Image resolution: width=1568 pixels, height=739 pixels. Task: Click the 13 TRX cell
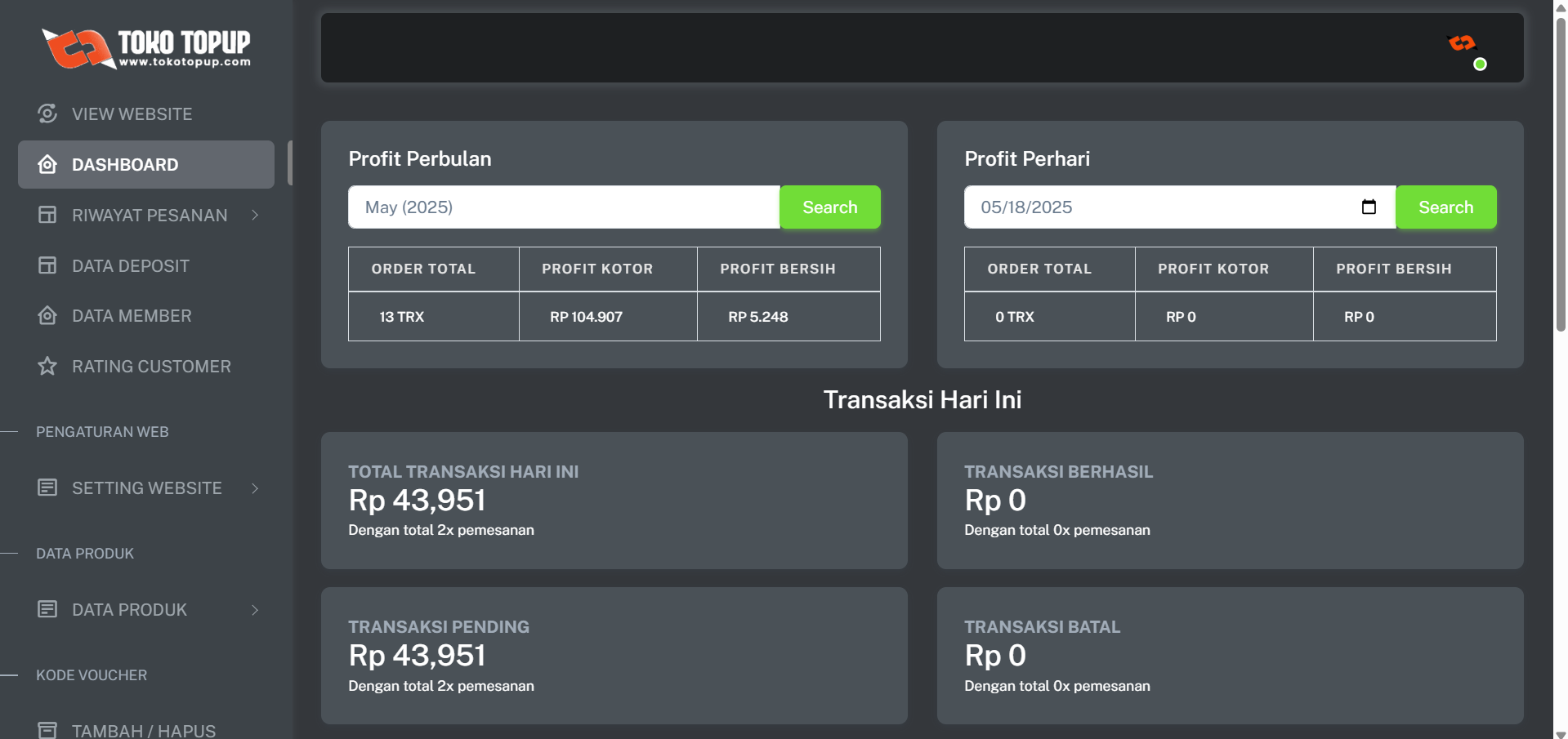pos(434,316)
